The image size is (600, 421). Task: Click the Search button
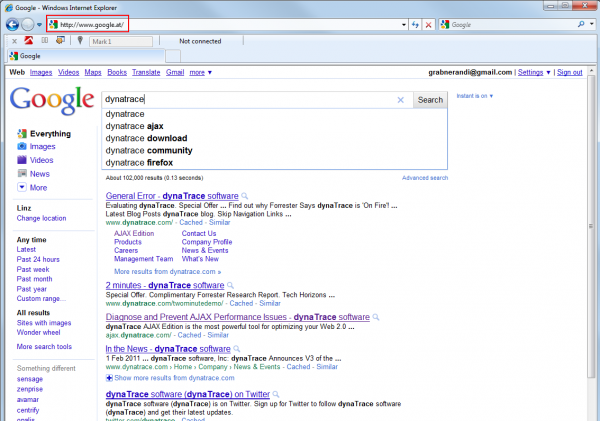(430, 100)
